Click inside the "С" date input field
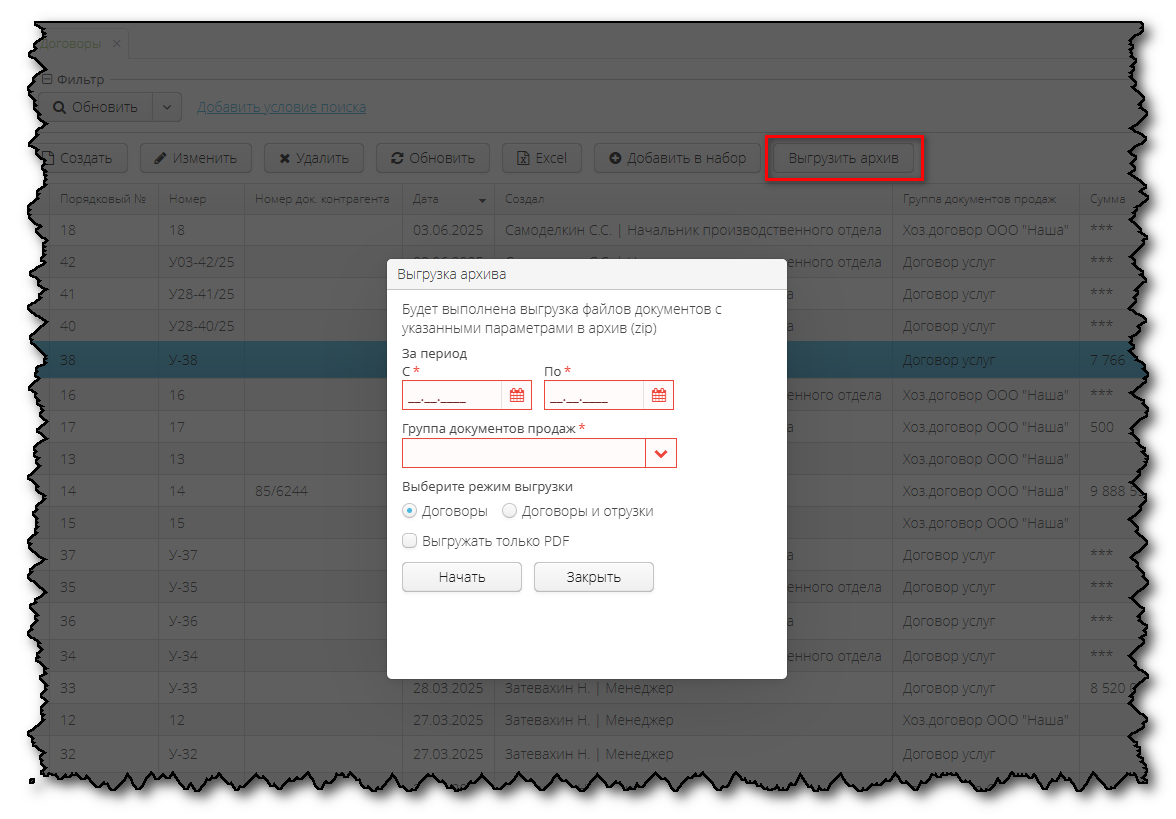1176x819 pixels. point(450,394)
